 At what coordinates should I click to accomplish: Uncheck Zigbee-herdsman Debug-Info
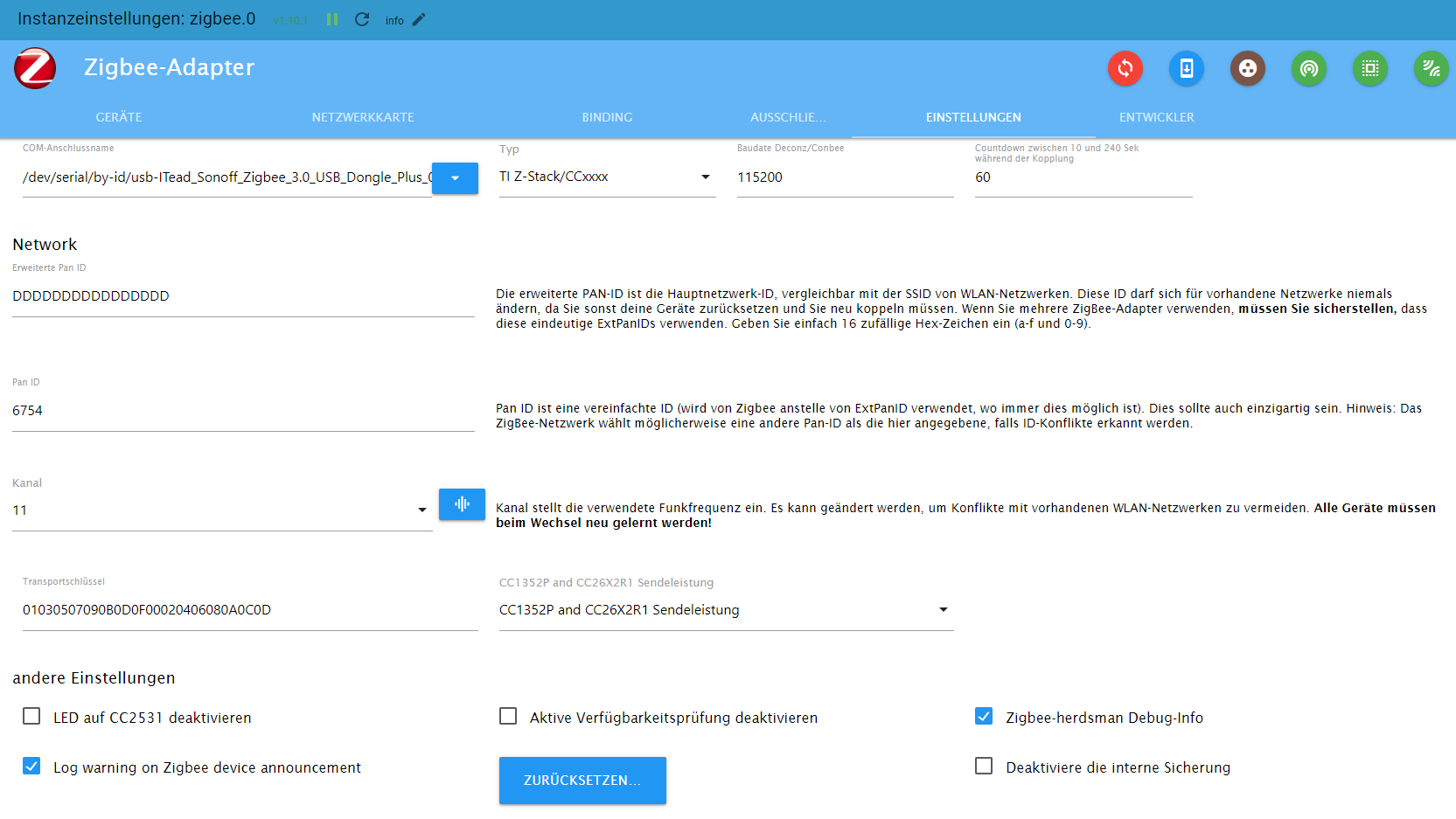click(x=984, y=717)
